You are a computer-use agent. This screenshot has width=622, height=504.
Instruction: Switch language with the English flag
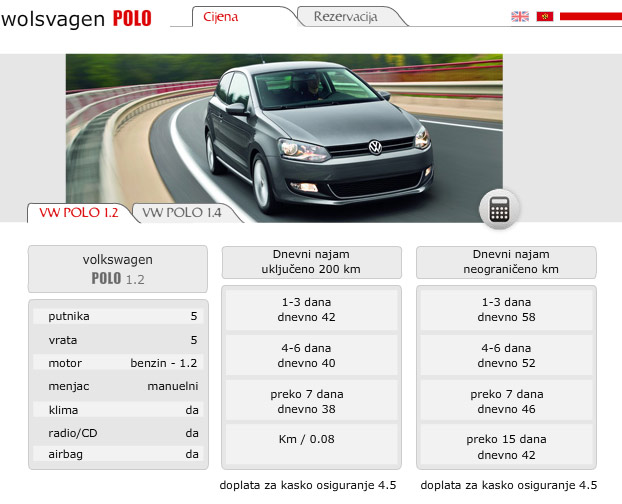[520, 16]
